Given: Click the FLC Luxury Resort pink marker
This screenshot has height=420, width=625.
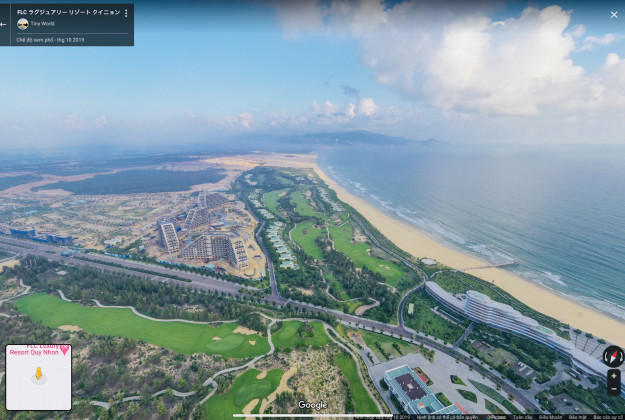Looking at the screenshot, I should [x=64, y=350].
